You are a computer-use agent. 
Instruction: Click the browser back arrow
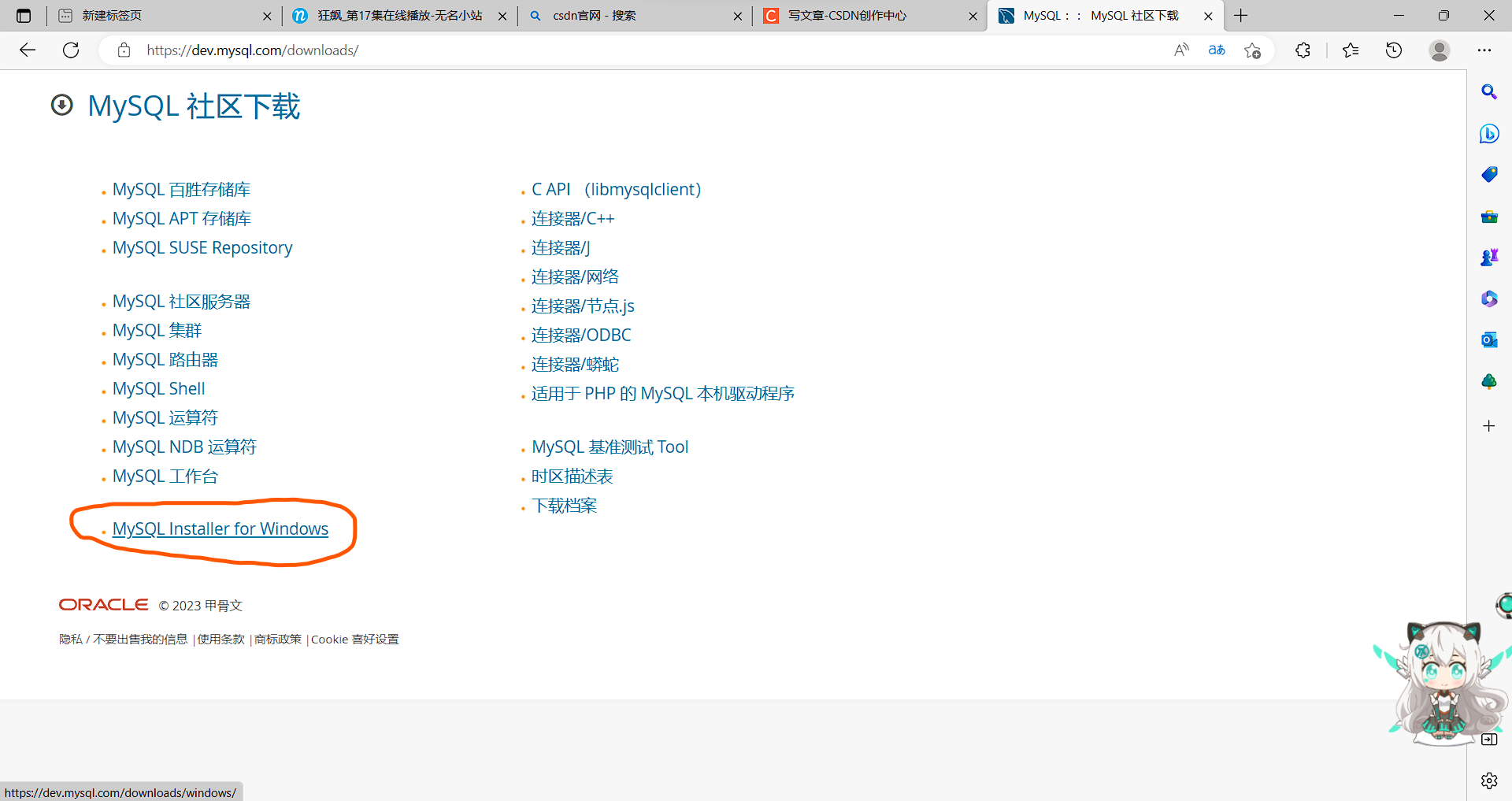(x=28, y=50)
